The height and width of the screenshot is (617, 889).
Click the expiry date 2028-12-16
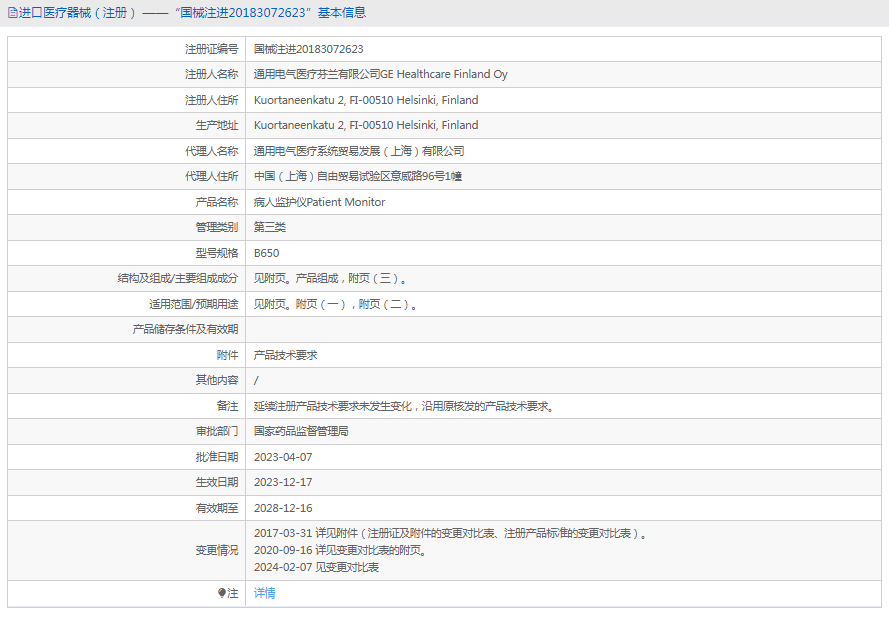[283, 508]
